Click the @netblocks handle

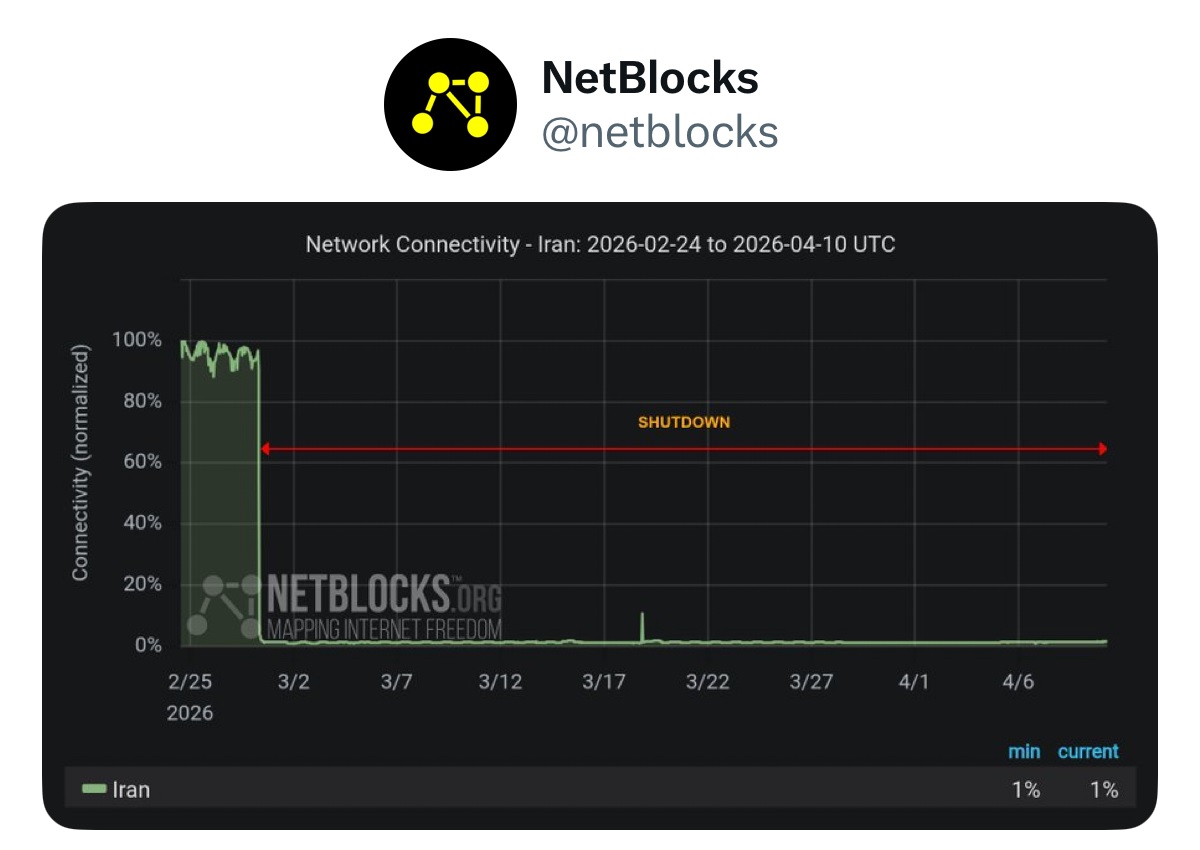[660, 131]
